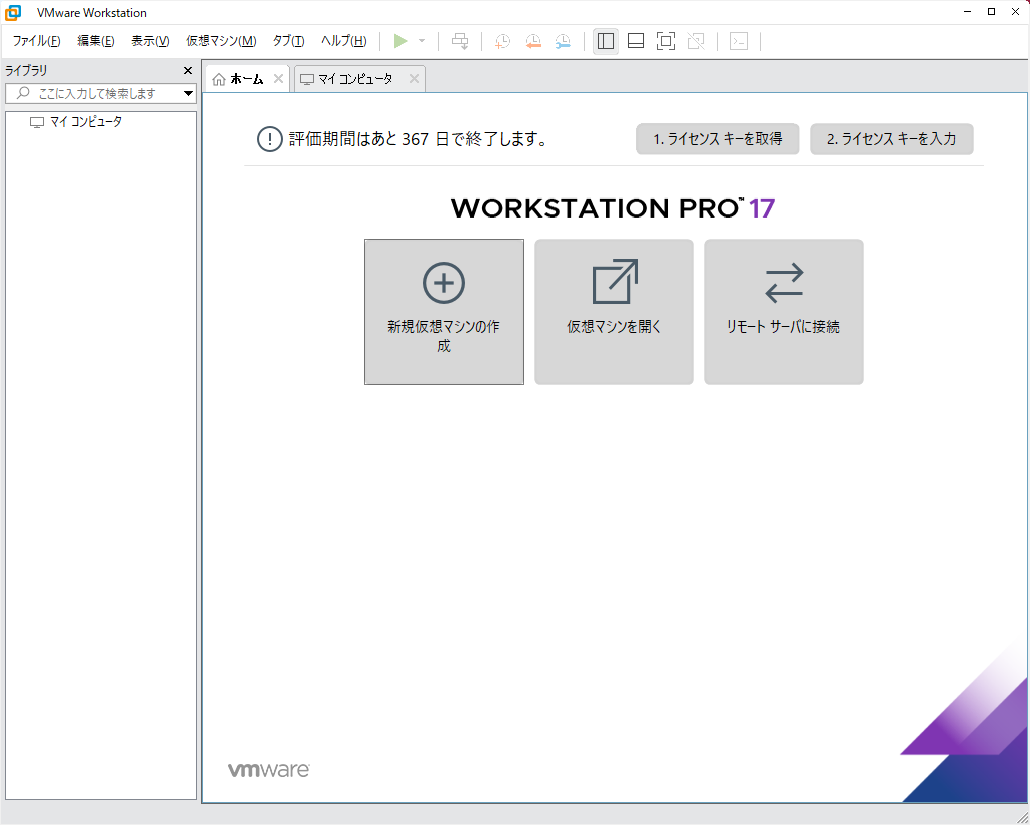Viewport: 1030px width, 825px height.
Task: Click the library search input field
Action: tap(97, 93)
